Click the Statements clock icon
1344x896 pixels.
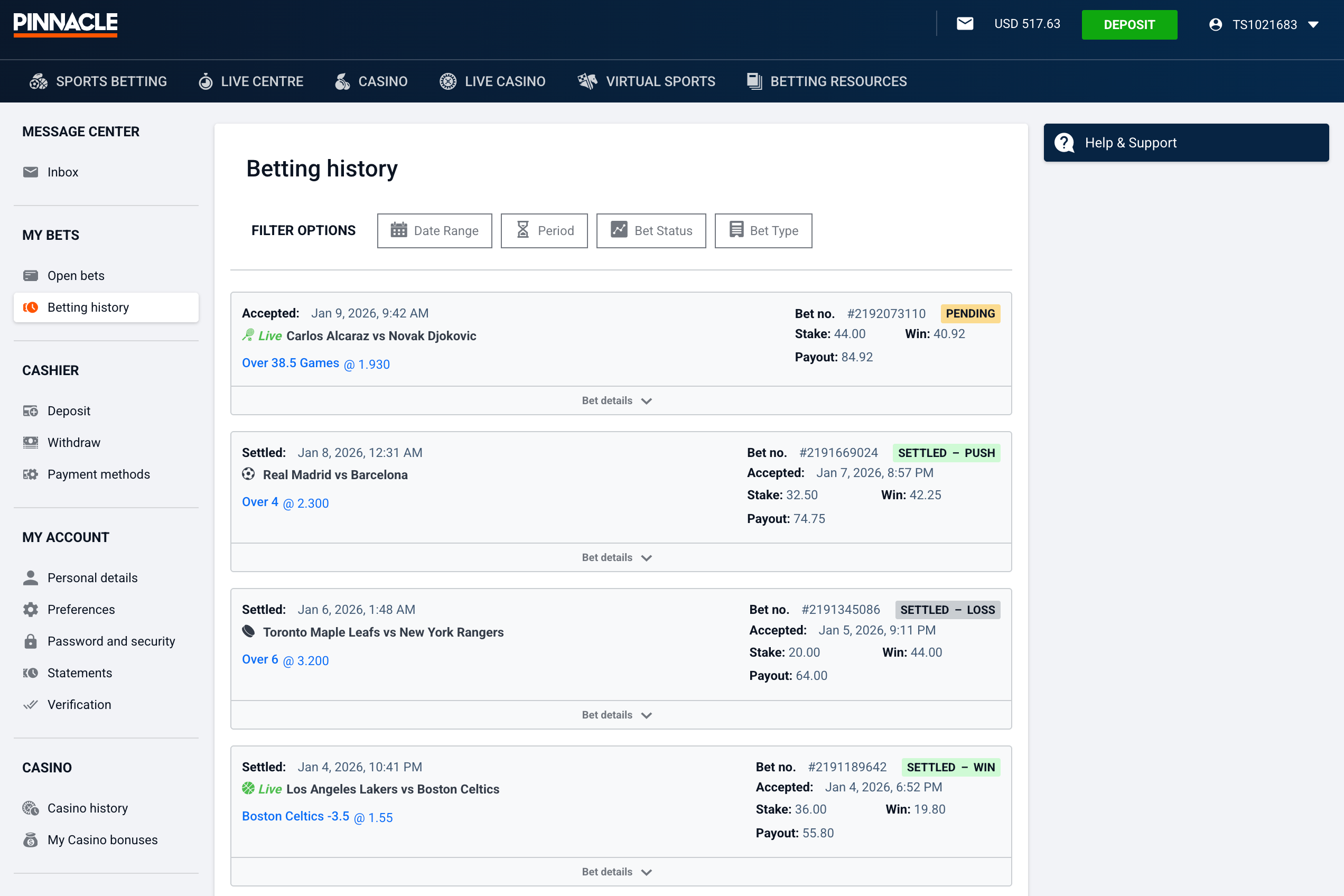(x=30, y=673)
